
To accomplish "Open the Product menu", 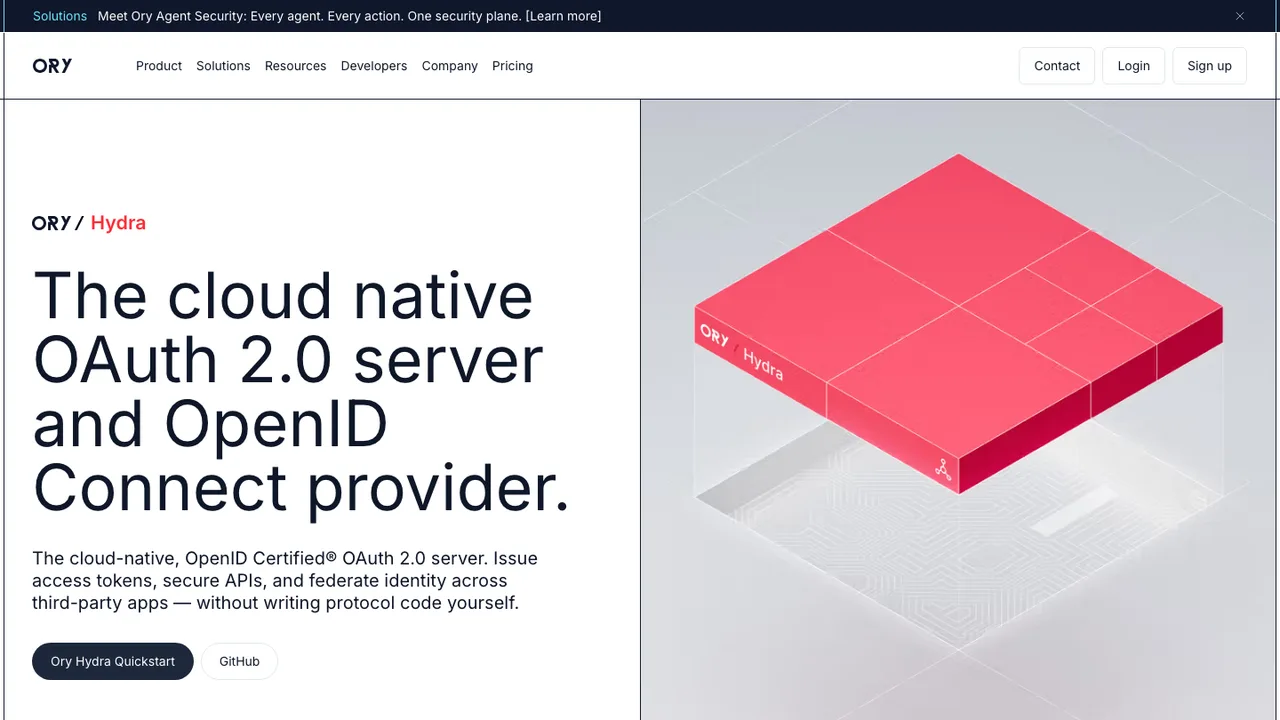I will (x=159, y=66).
